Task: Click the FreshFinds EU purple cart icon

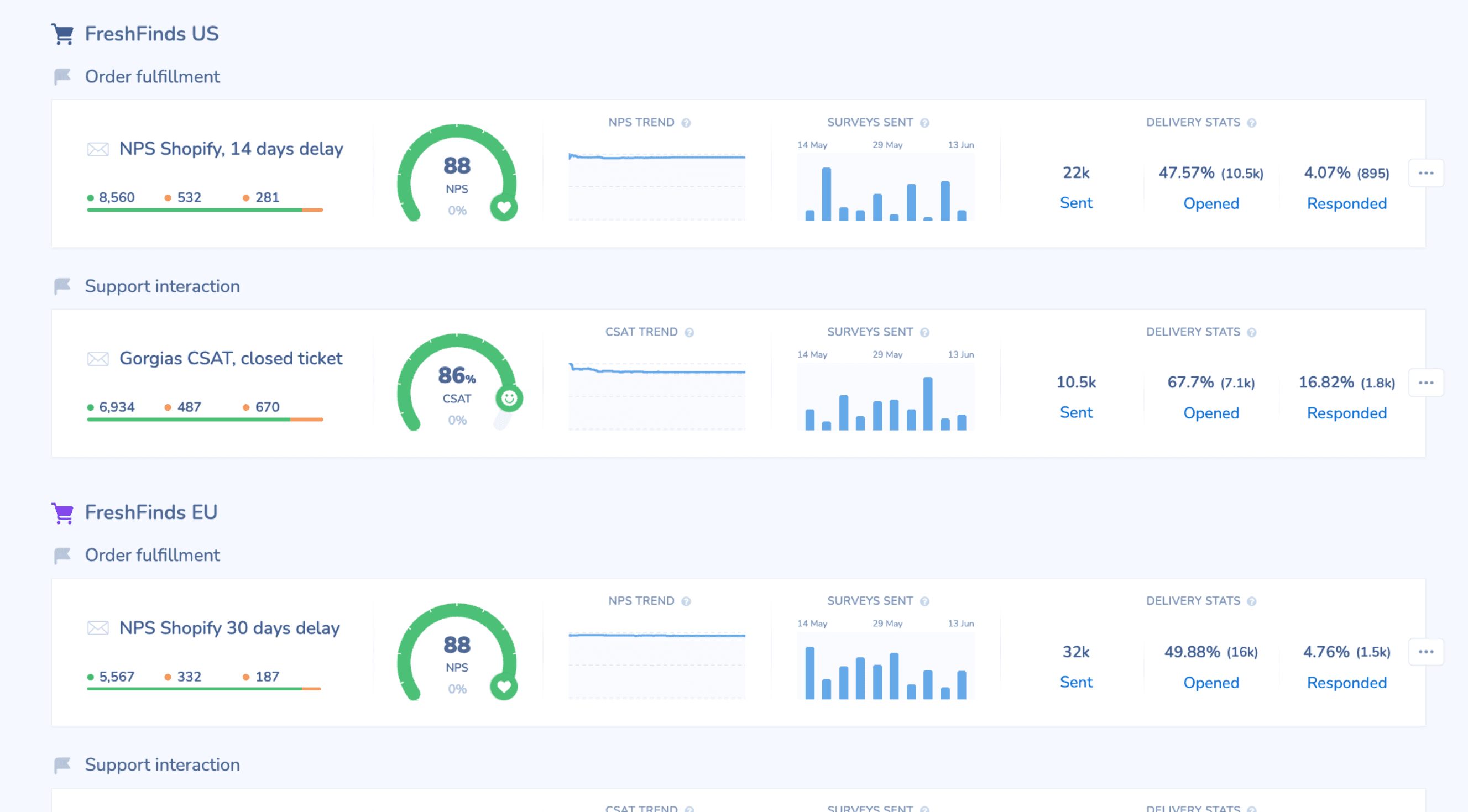Action: click(x=62, y=512)
